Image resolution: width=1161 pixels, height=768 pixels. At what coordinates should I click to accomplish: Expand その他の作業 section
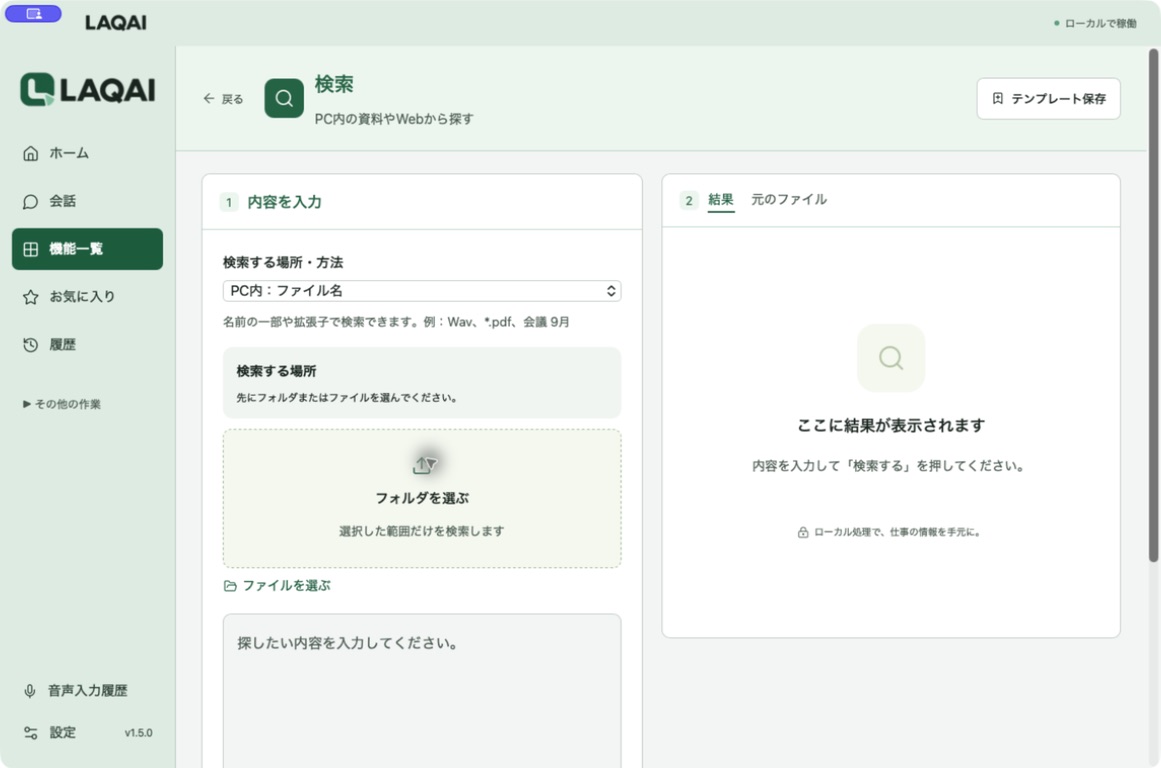tap(62, 404)
